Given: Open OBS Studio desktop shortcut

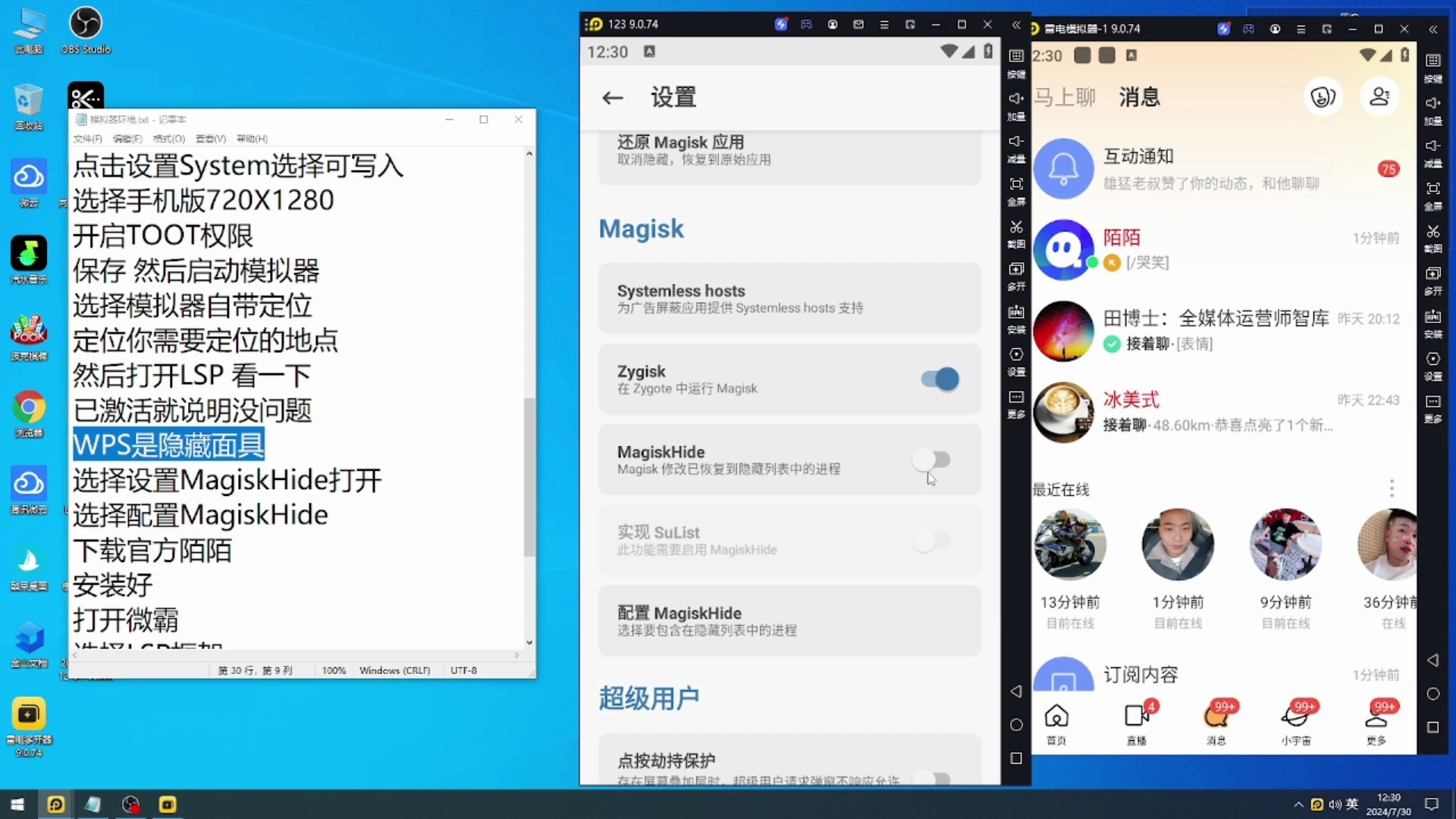Looking at the screenshot, I should click(86, 30).
